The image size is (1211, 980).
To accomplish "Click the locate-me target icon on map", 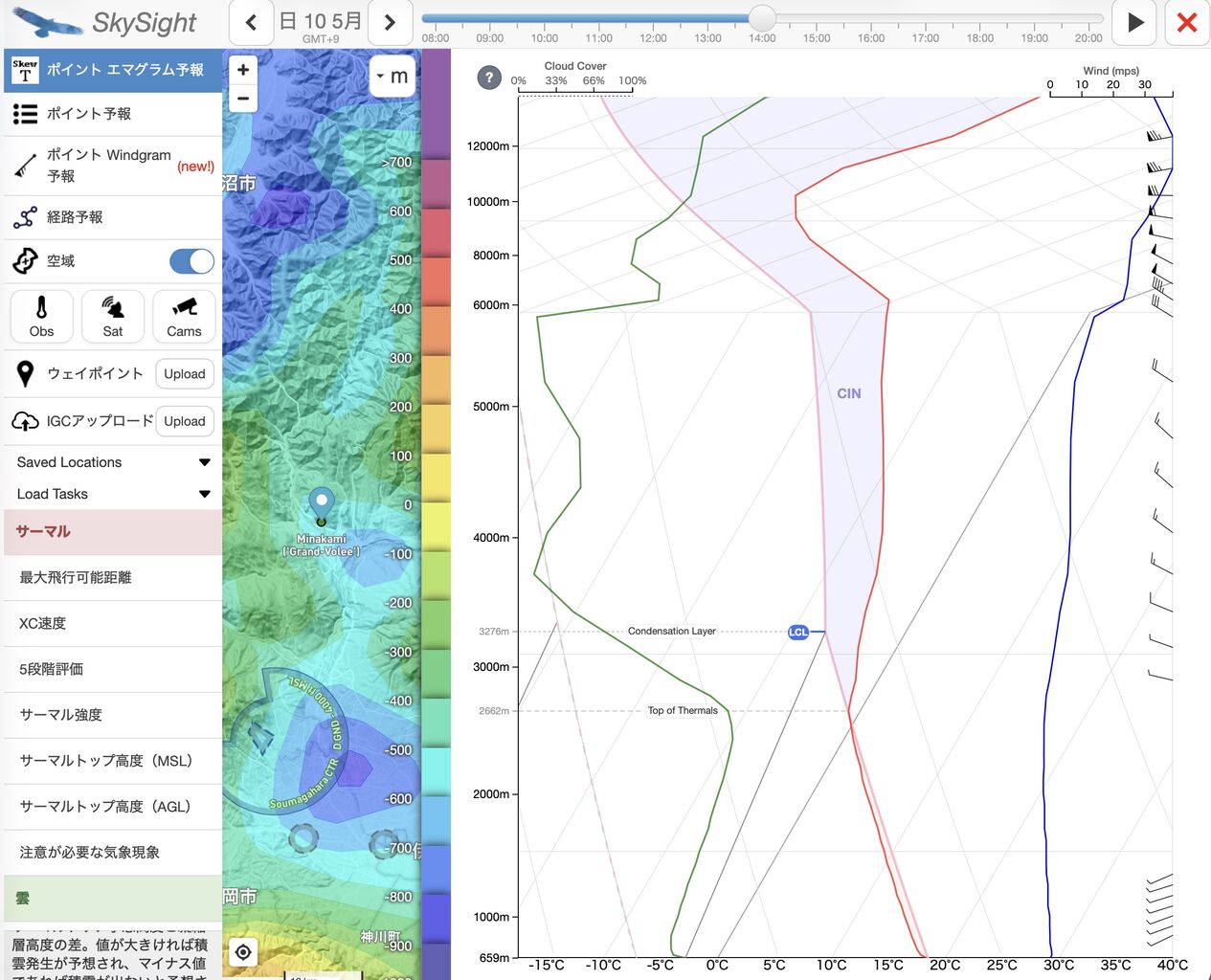I will (243, 951).
